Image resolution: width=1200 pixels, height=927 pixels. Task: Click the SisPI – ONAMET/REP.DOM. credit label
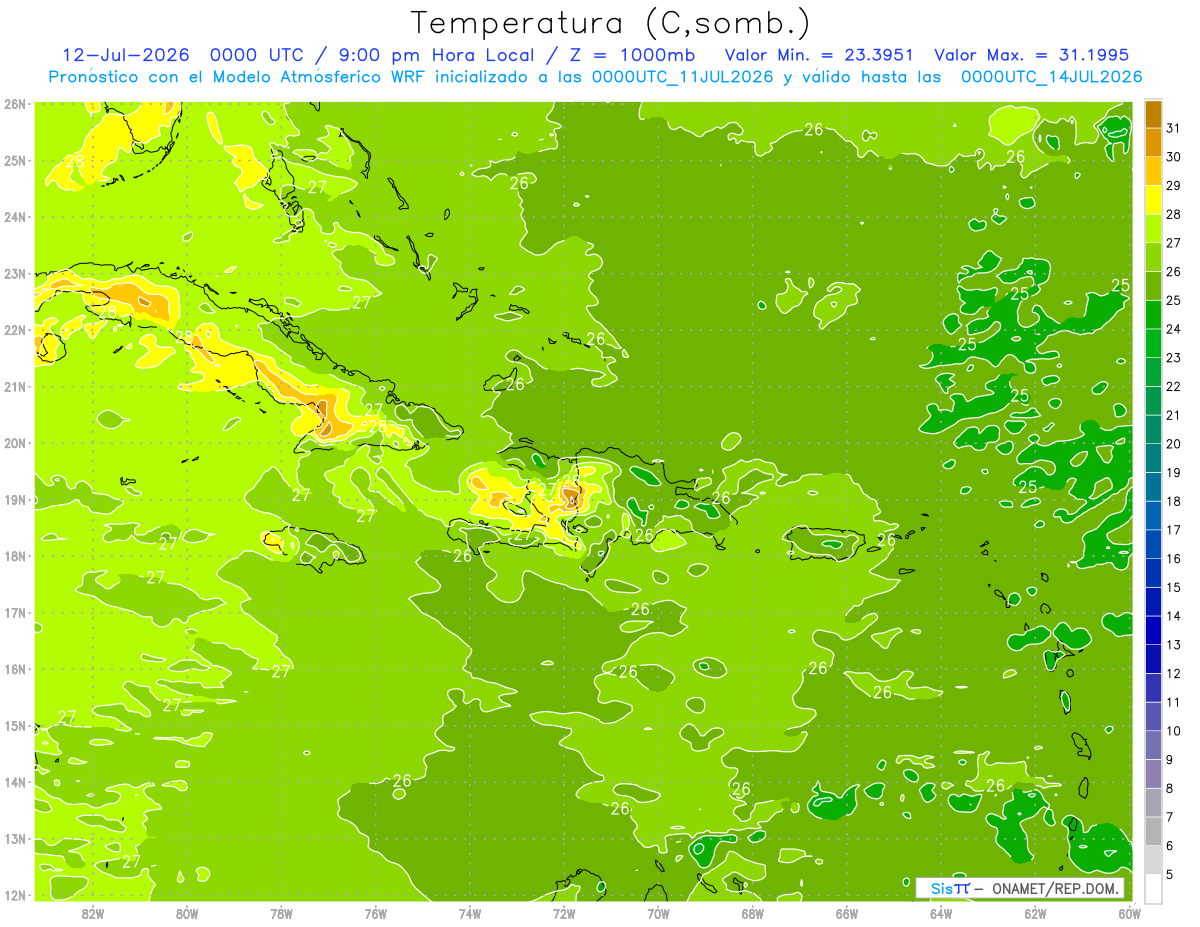1020,888
